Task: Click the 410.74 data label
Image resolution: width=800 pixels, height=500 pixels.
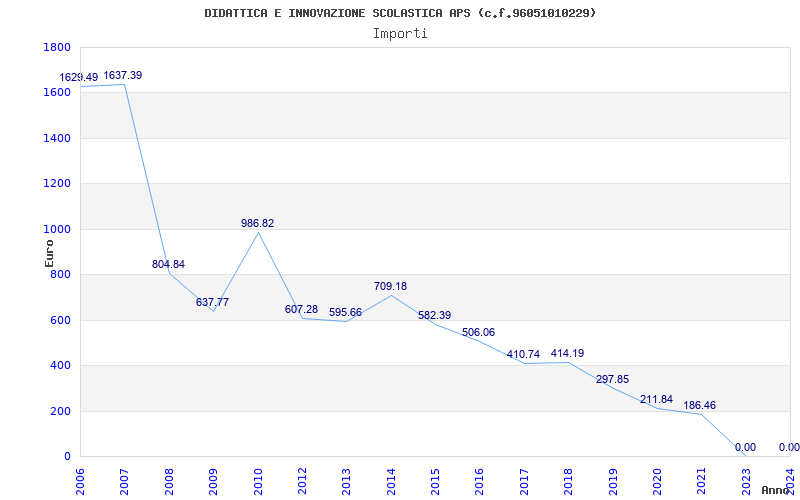Action: [523, 354]
